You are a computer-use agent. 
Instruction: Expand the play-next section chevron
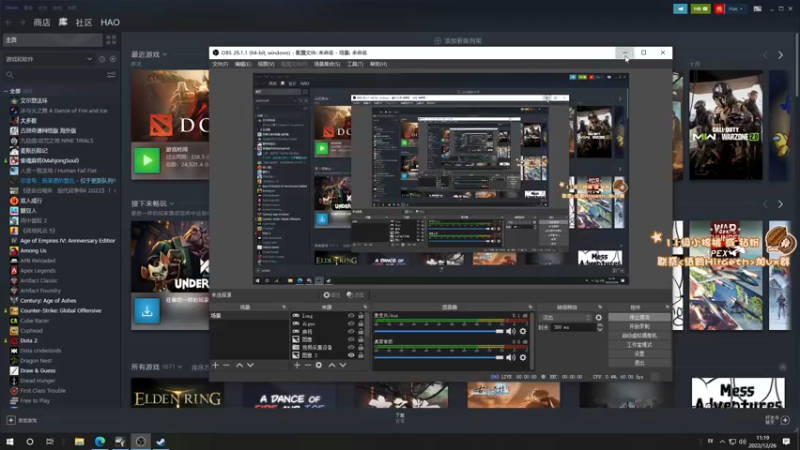(x=171, y=204)
